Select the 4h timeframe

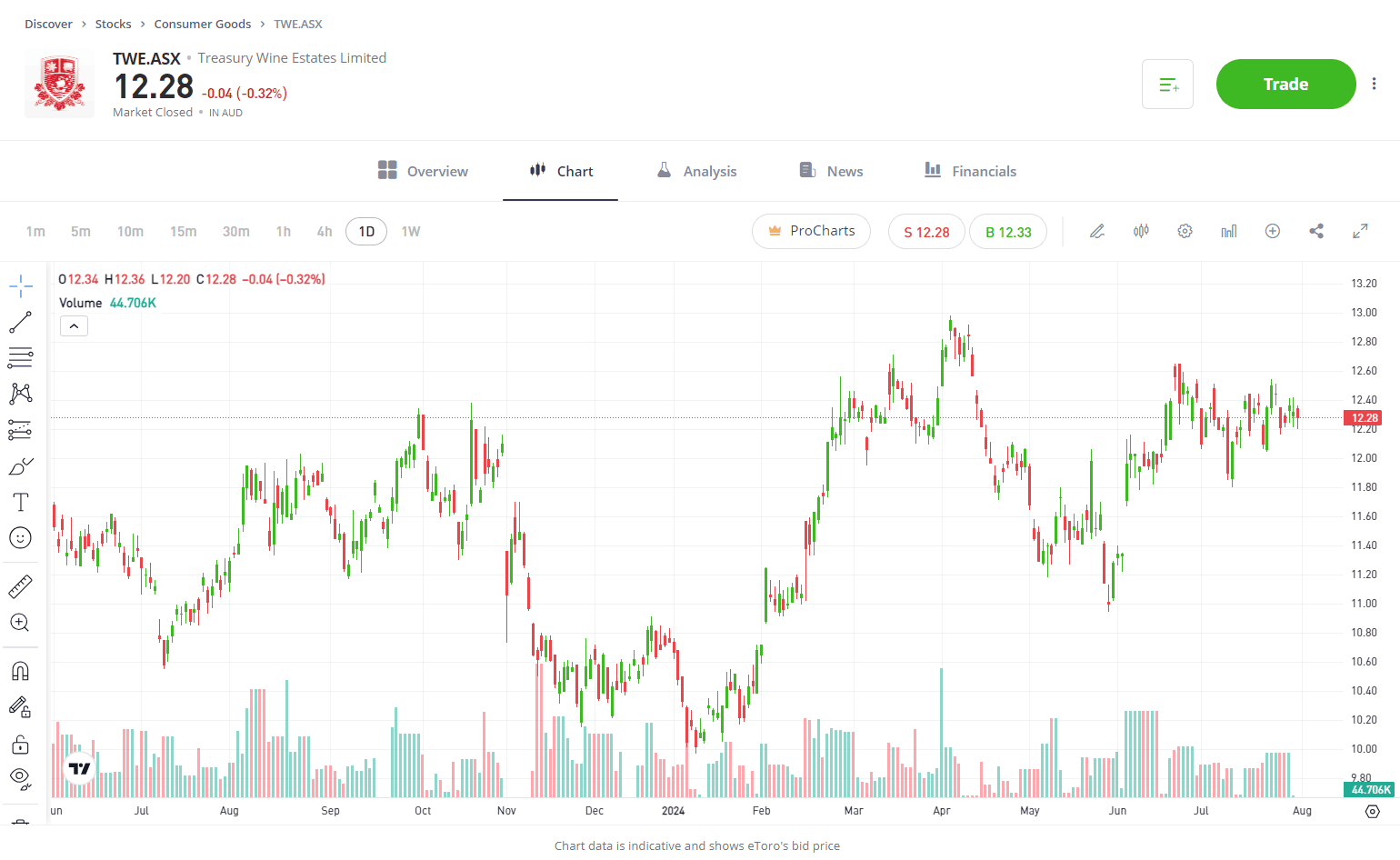click(x=325, y=232)
